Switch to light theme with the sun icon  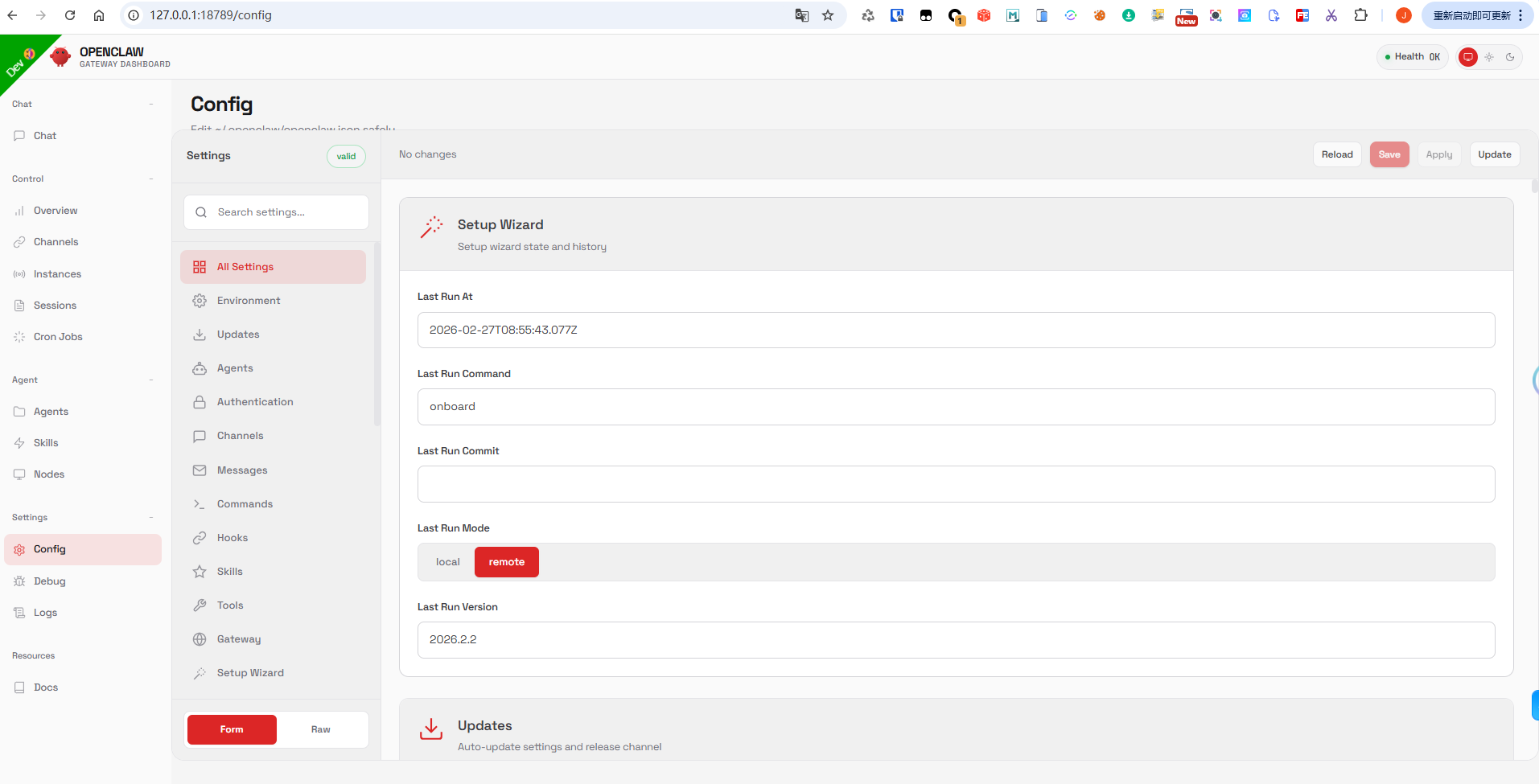[1489, 57]
